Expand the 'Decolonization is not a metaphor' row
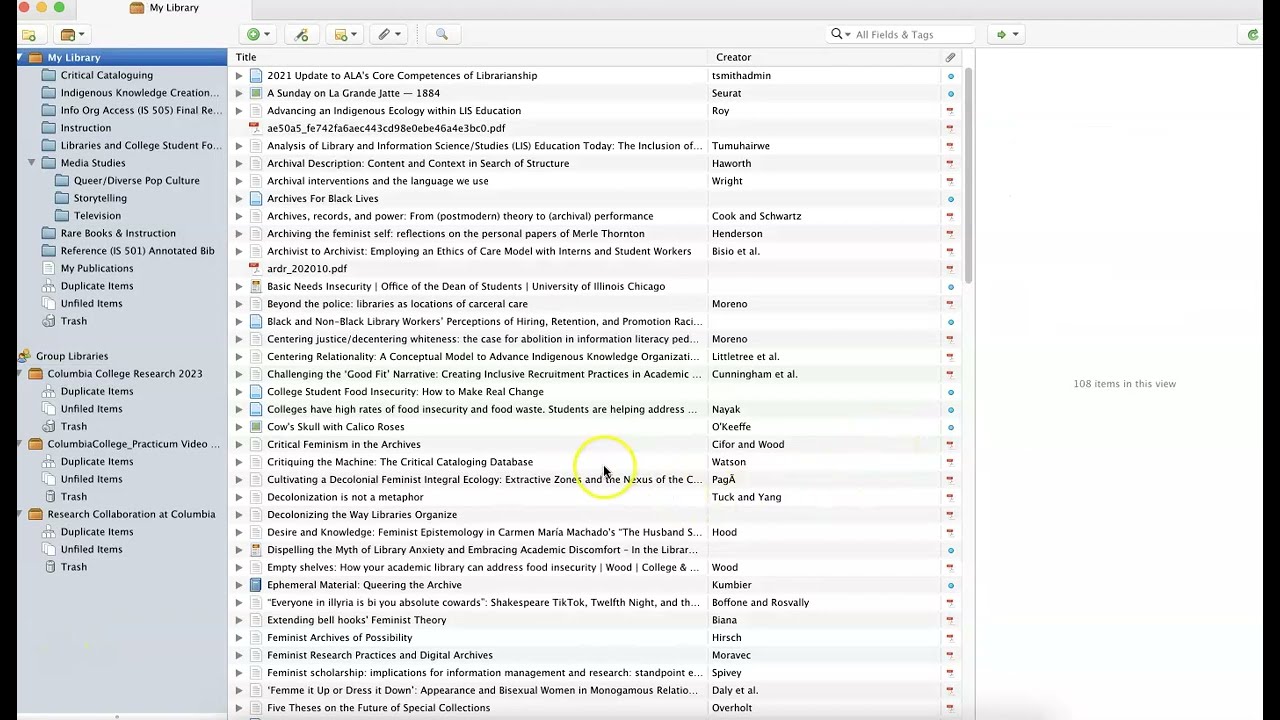This screenshot has height=720, width=1280. (239, 497)
